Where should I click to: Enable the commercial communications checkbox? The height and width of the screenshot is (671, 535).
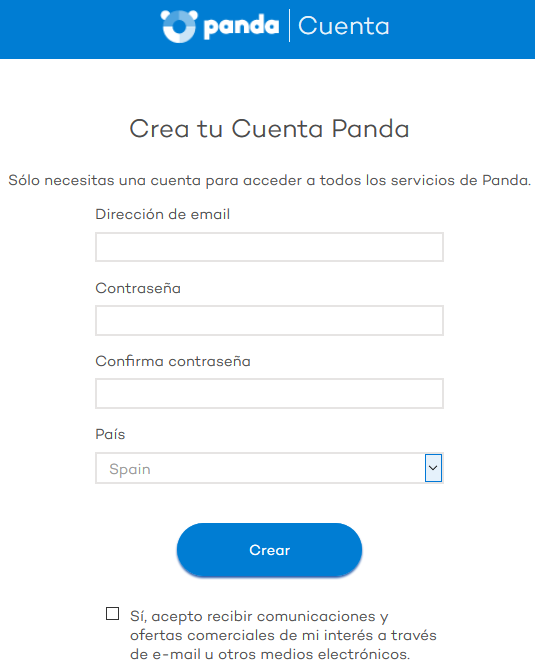(113, 613)
